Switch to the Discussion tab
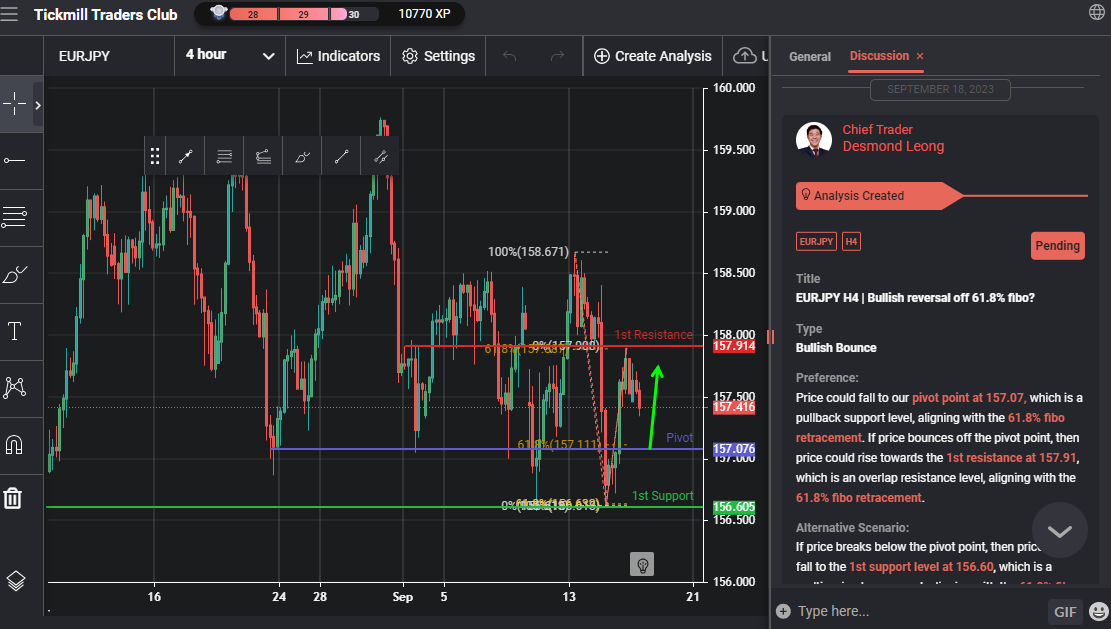 [x=879, y=56]
